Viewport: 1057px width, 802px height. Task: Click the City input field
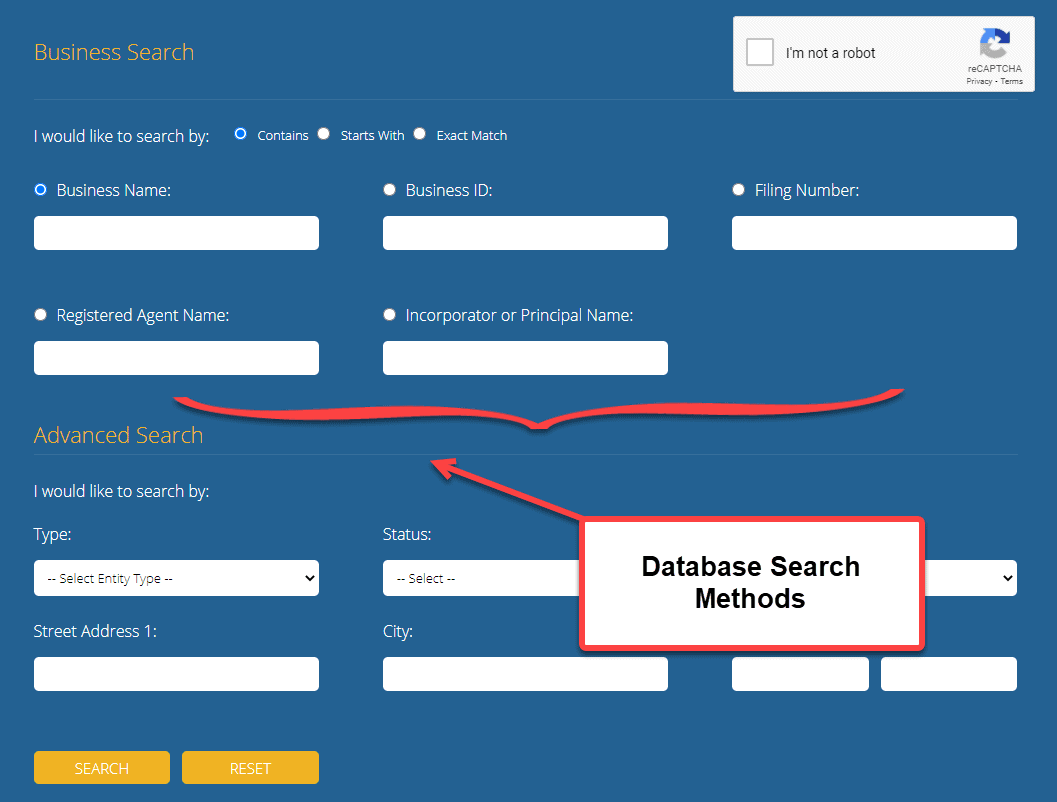[x=525, y=674]
